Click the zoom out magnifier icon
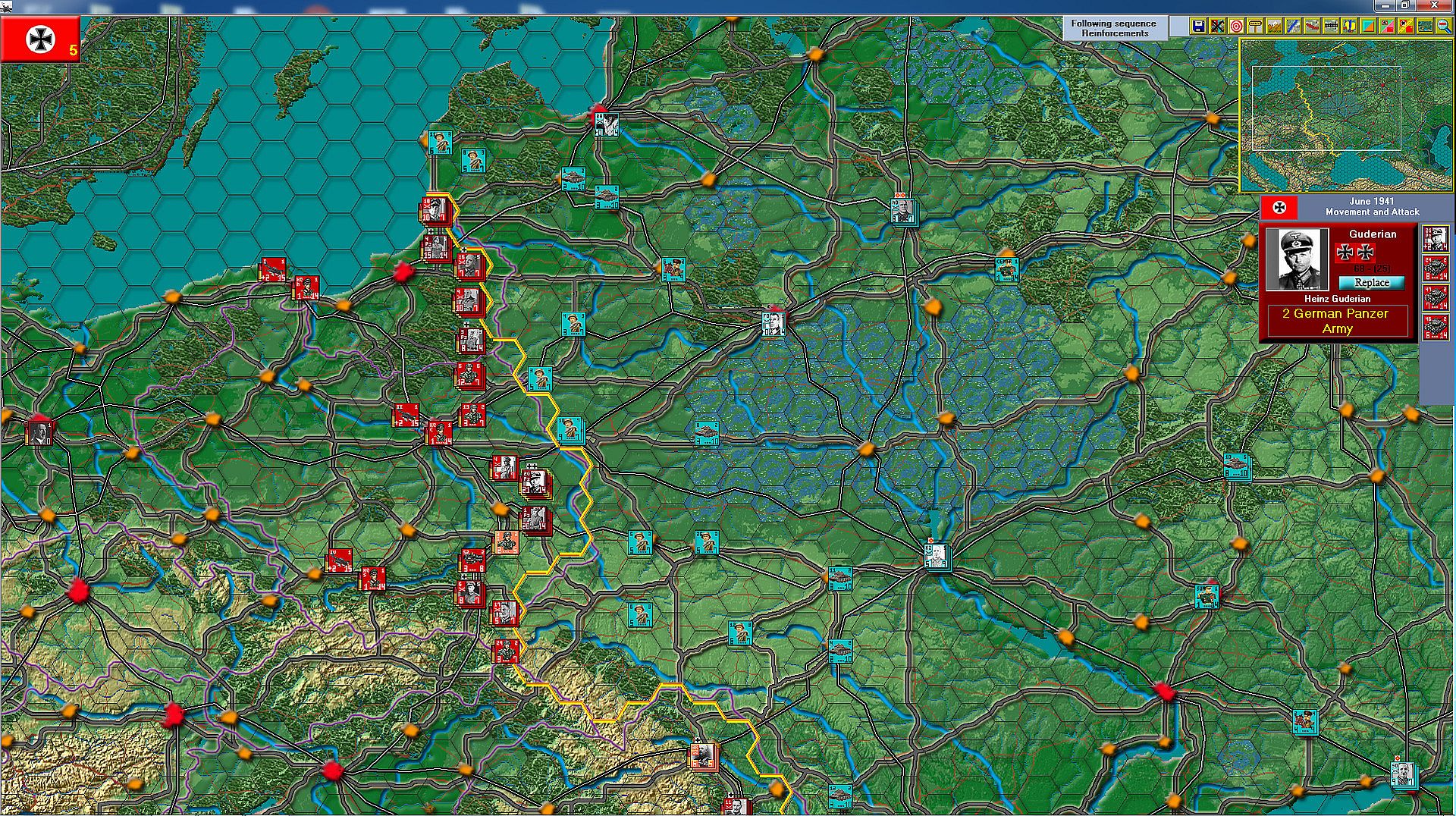 point(1444,27)
